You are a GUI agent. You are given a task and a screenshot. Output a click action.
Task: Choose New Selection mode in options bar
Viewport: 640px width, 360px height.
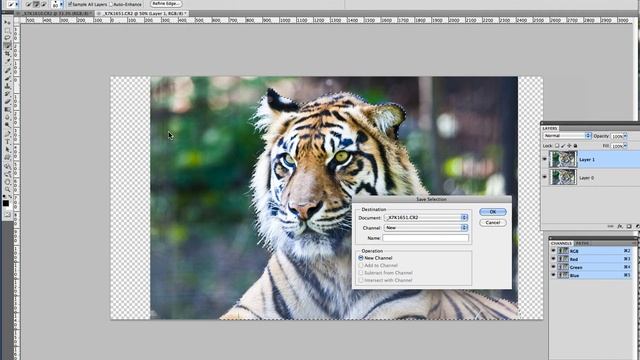click(29, 4)
